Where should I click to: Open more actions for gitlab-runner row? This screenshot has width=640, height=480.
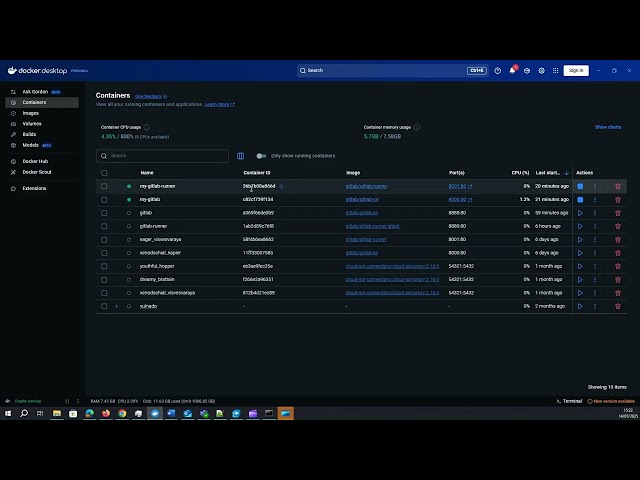595,226
